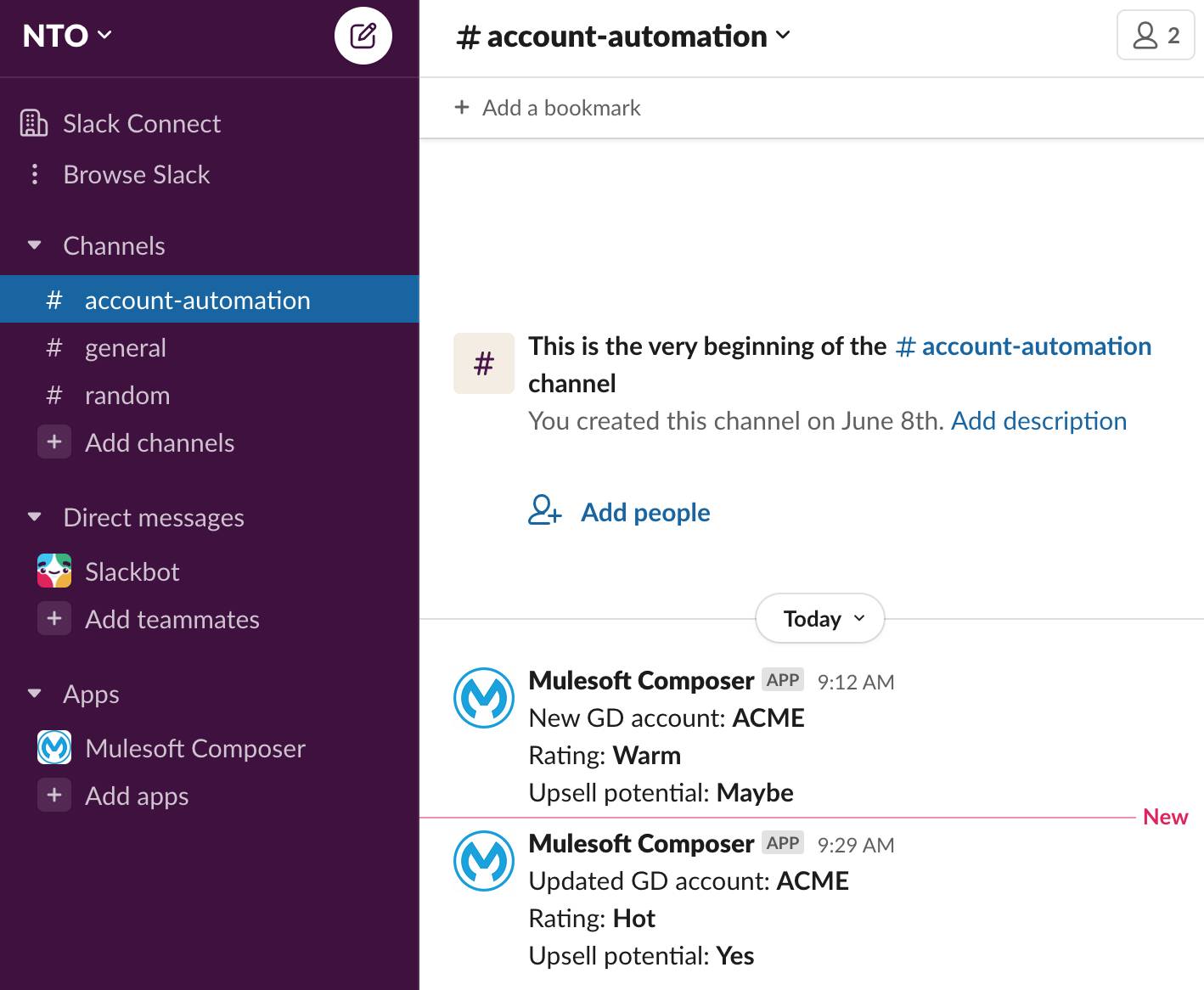This screenshot has width=1204, height=990.
Task: Click the Add teammates label
Action: coord(172,619)
